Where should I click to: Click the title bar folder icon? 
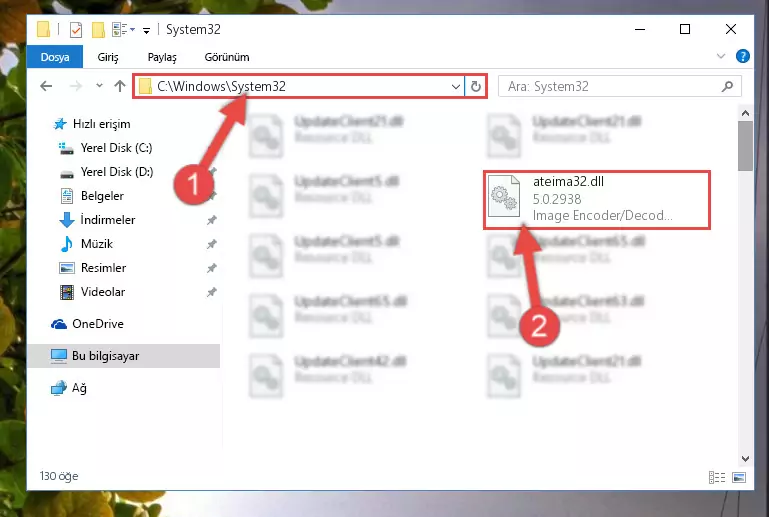point(44,29)
